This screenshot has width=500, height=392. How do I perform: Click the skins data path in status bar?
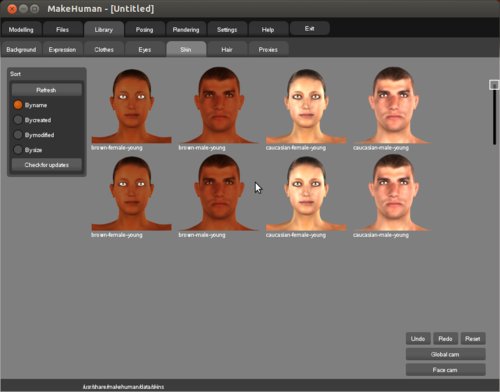click(123, 387)
